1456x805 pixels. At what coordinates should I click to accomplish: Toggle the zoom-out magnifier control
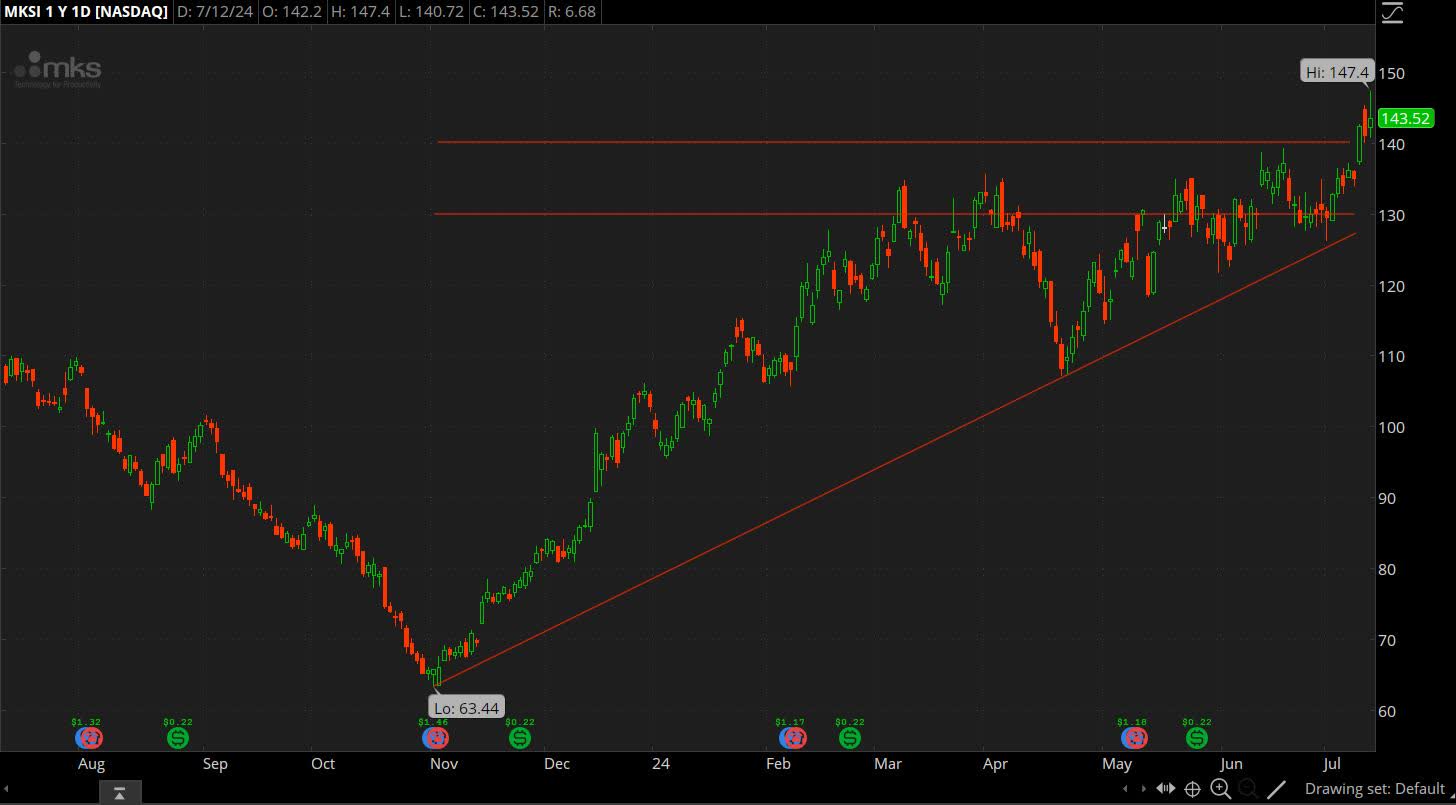1248,789
